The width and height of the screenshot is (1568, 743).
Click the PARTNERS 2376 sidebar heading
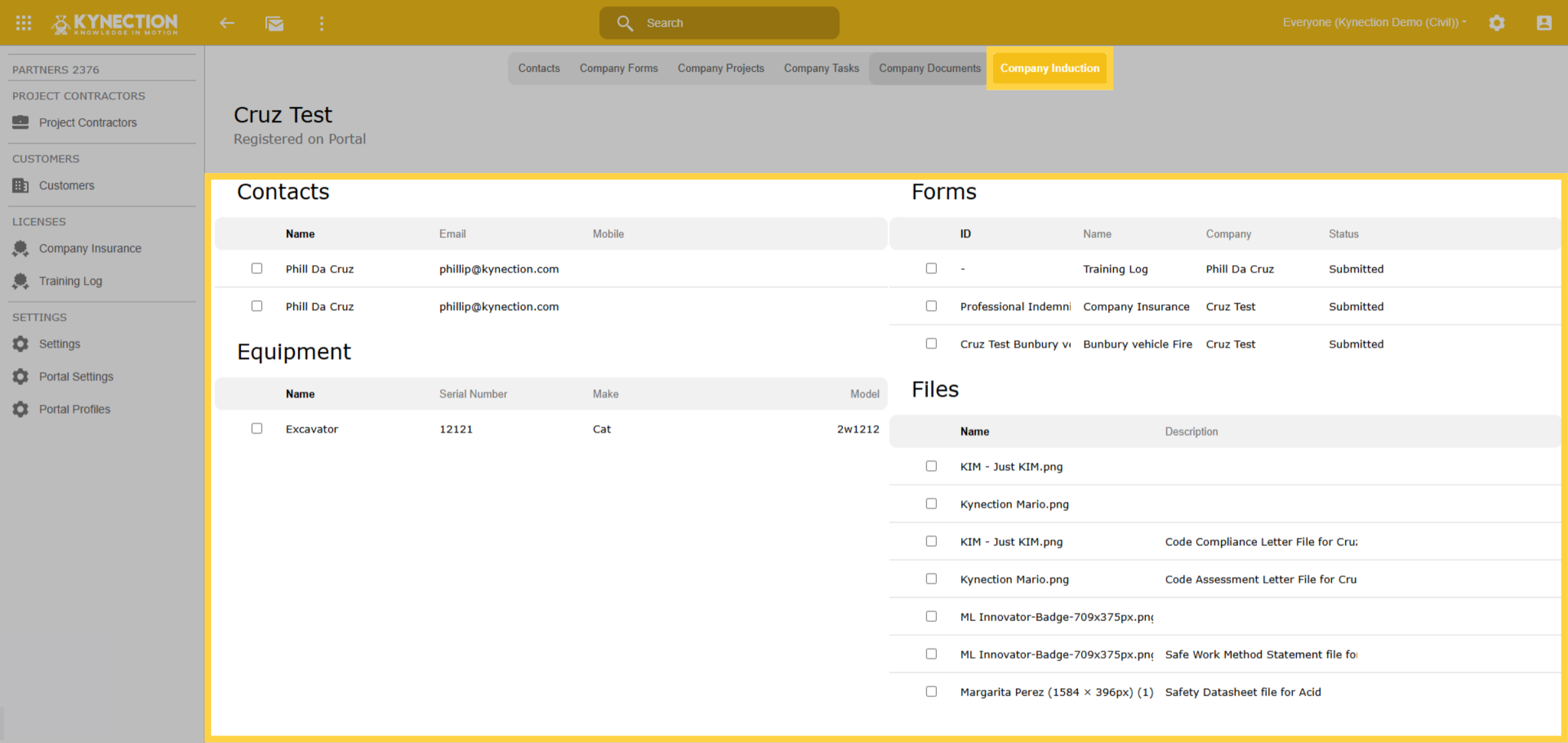[x=56, y=69]
